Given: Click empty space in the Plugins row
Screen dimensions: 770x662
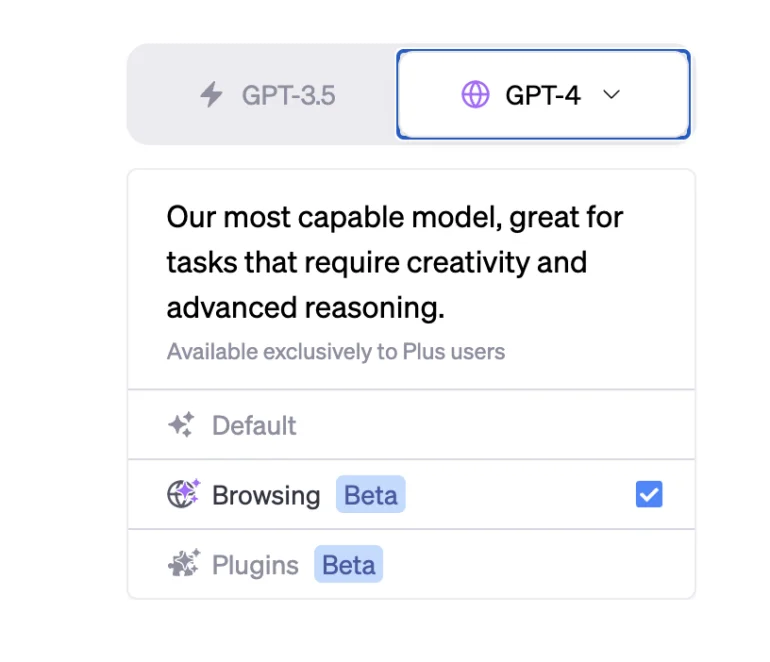Looking at the screenshot, I should click(x=530, y=565).
